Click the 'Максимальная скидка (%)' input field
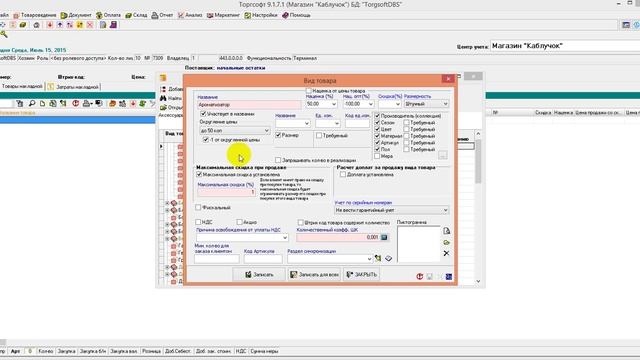This screenshot has height=360, width=640. click(x=227, y=192)
